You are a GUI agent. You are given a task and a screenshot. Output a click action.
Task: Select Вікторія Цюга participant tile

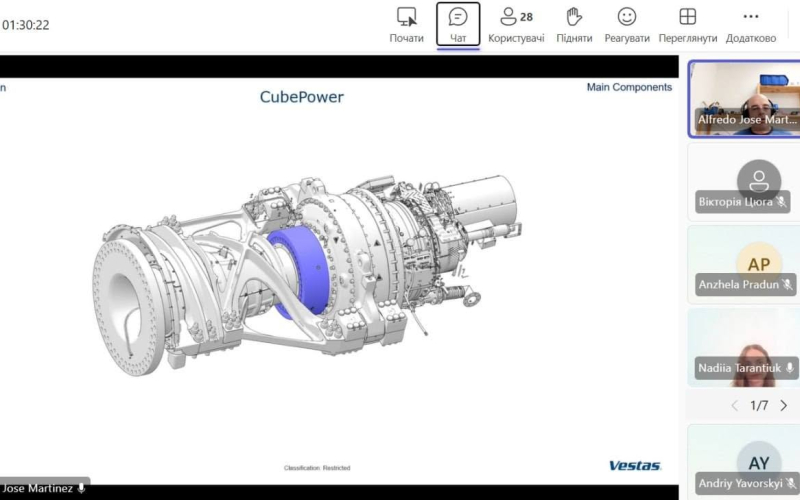click(x=744, y=182)
